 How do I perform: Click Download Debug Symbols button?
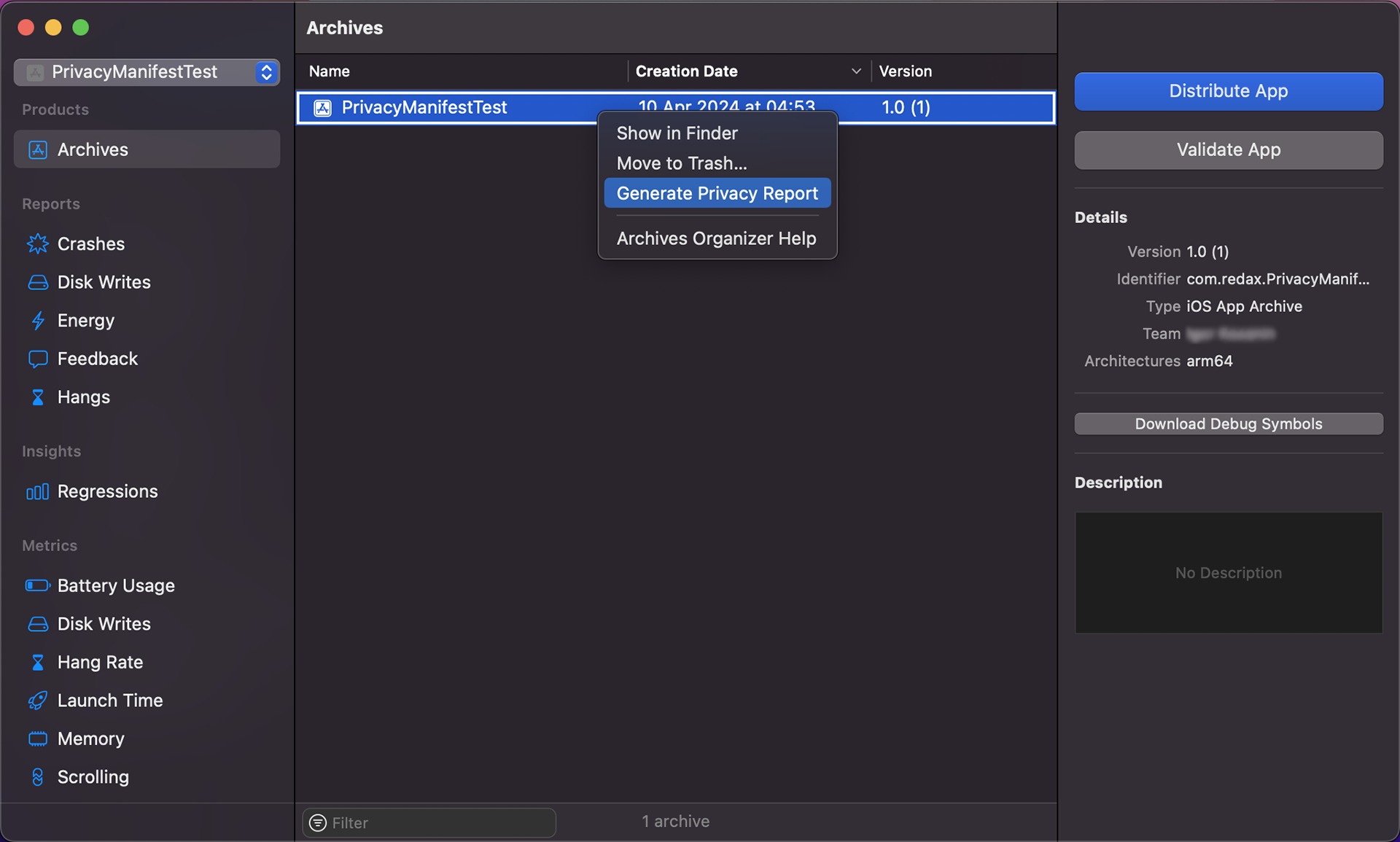pos(1229,424)
